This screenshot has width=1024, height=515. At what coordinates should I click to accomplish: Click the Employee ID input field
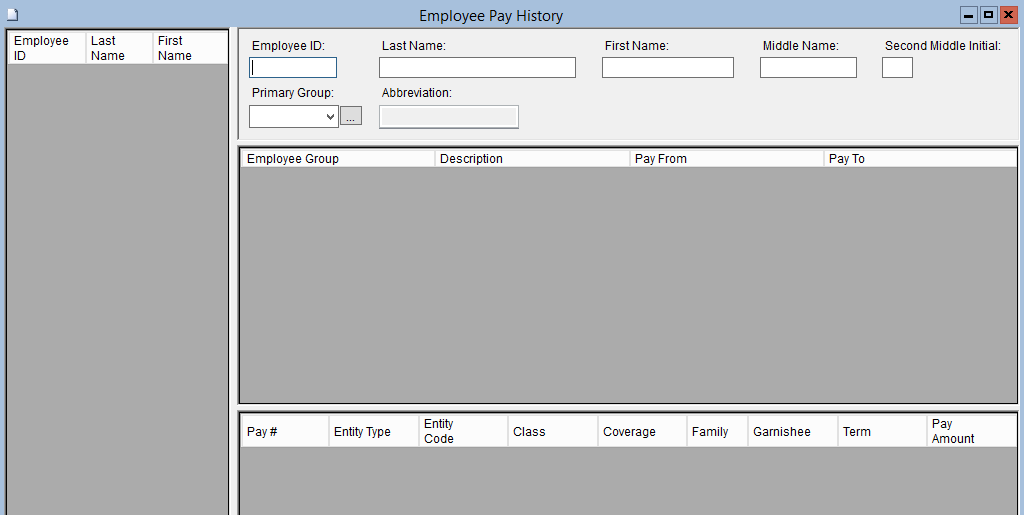(293, 68)
